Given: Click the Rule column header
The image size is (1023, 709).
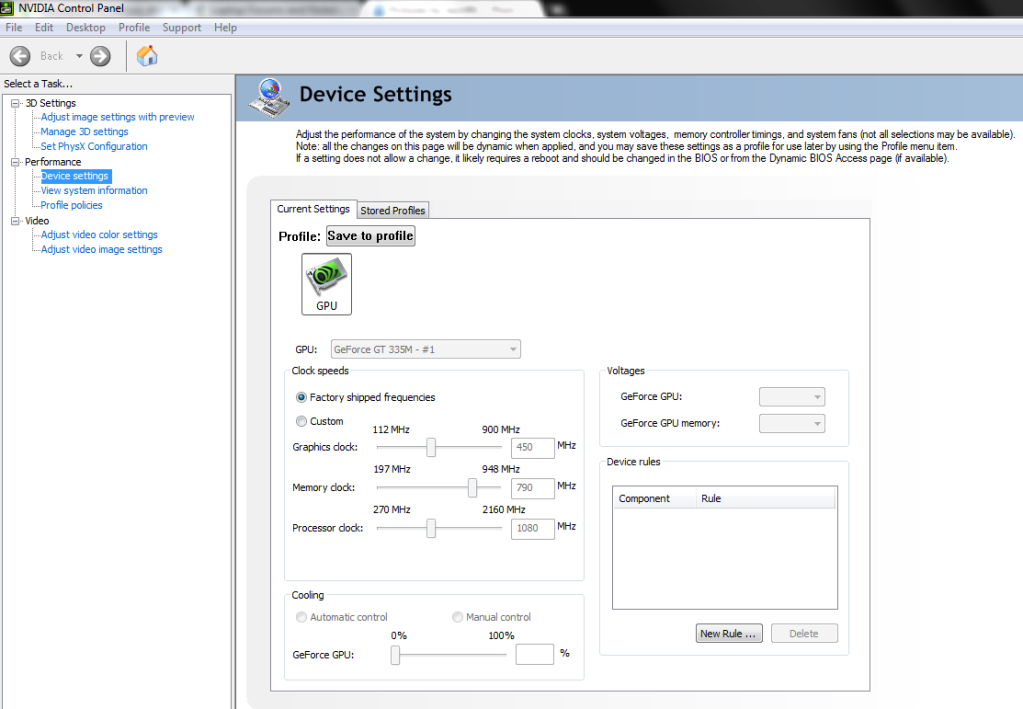Looking at the screenshot, I should 766,498.
